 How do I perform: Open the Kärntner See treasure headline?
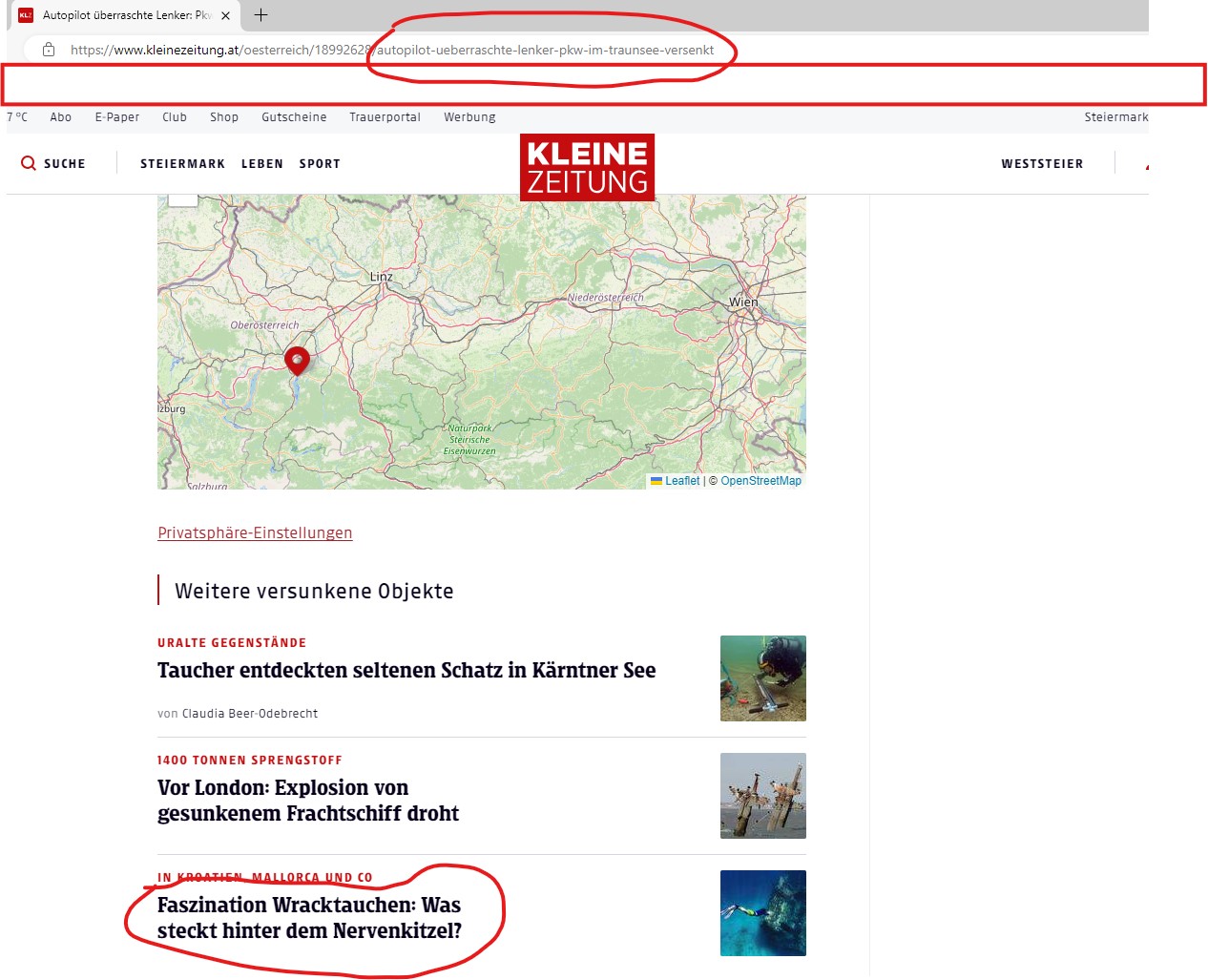point(406,671)
